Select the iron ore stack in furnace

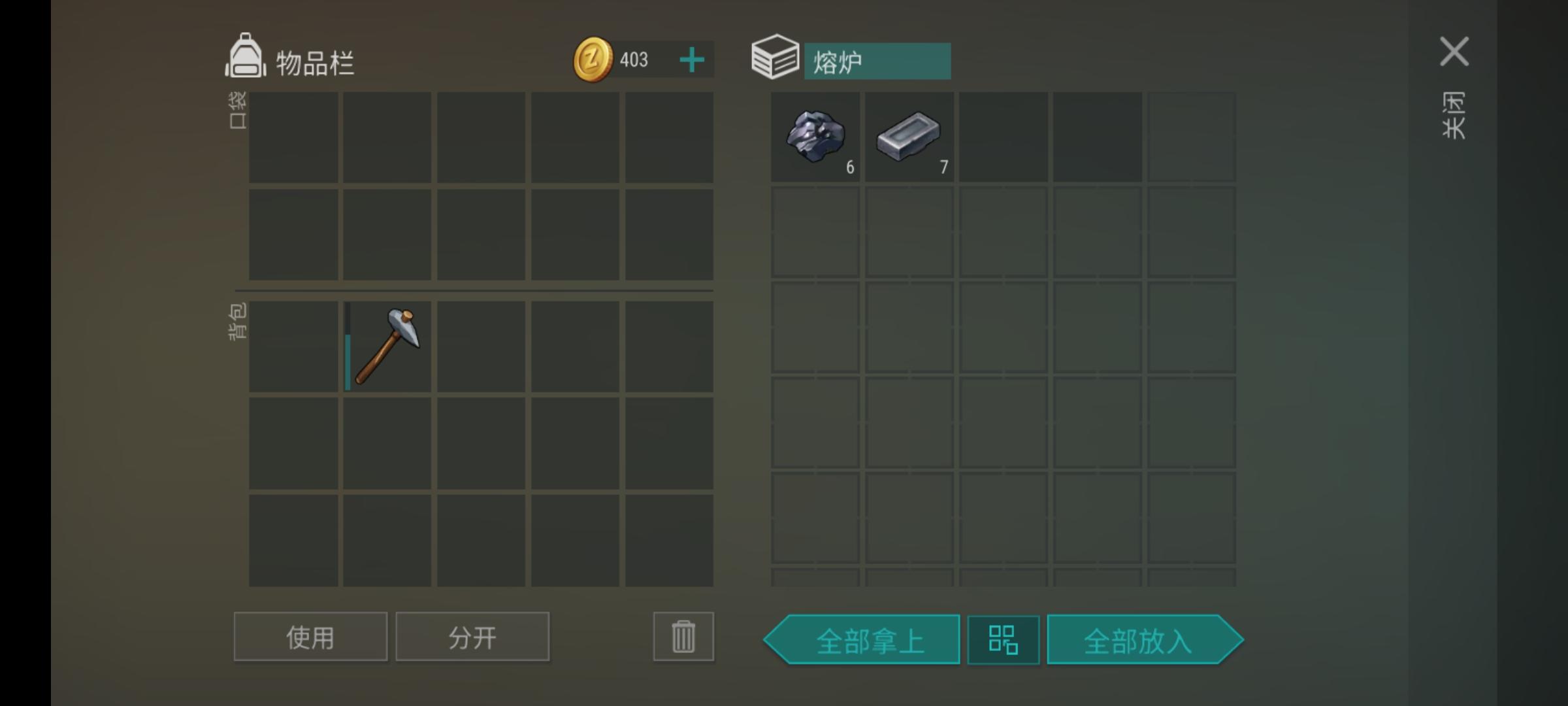click(x=815, y=137)
